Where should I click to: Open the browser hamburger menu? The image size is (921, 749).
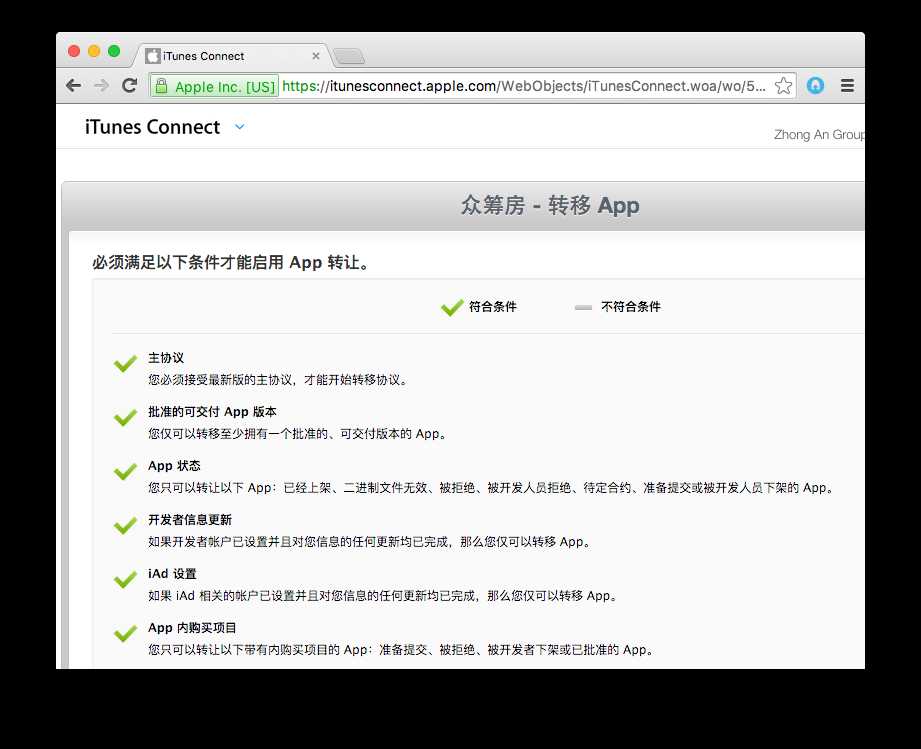click(x=847, y=86)
